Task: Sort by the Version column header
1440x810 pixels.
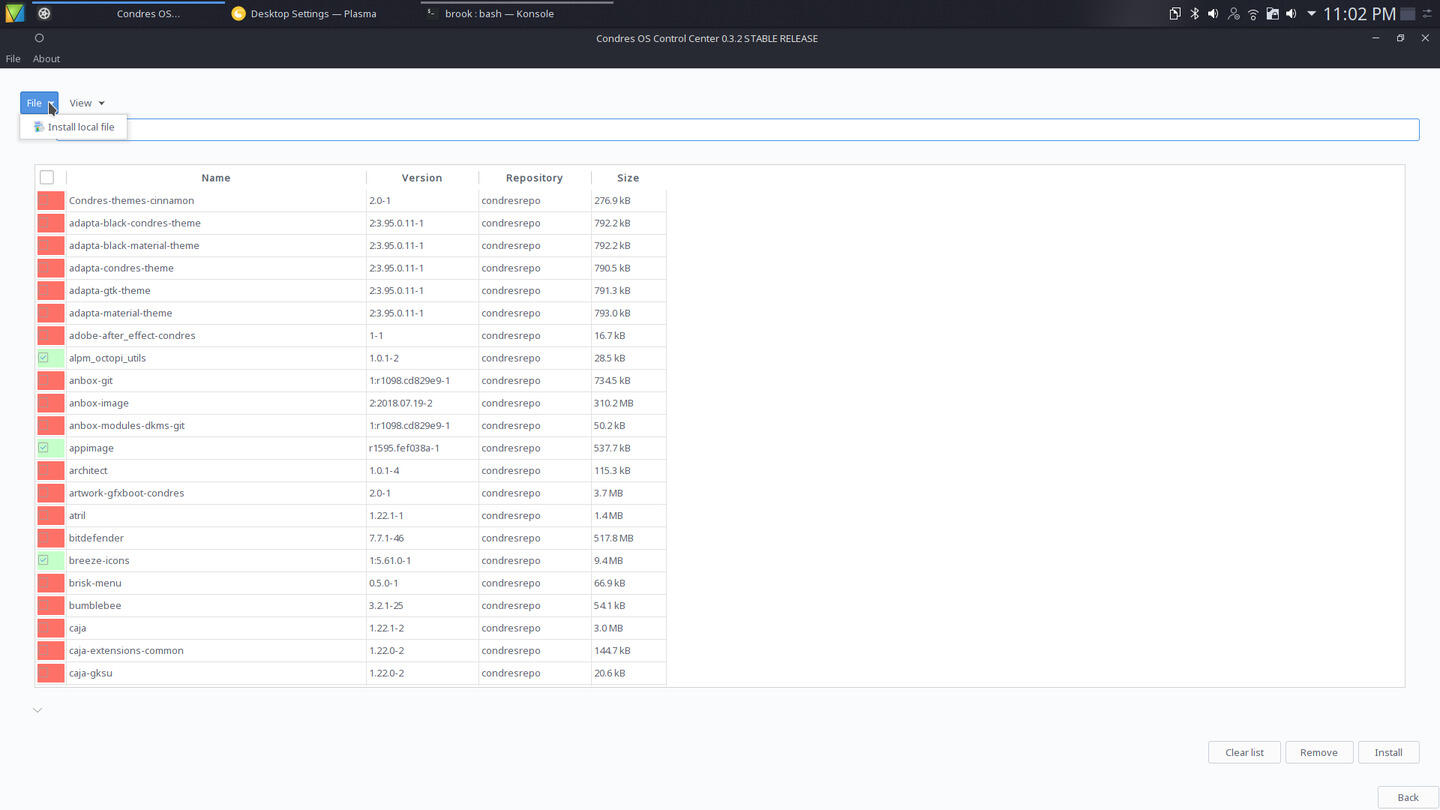Action: click(x=422, y=177)
